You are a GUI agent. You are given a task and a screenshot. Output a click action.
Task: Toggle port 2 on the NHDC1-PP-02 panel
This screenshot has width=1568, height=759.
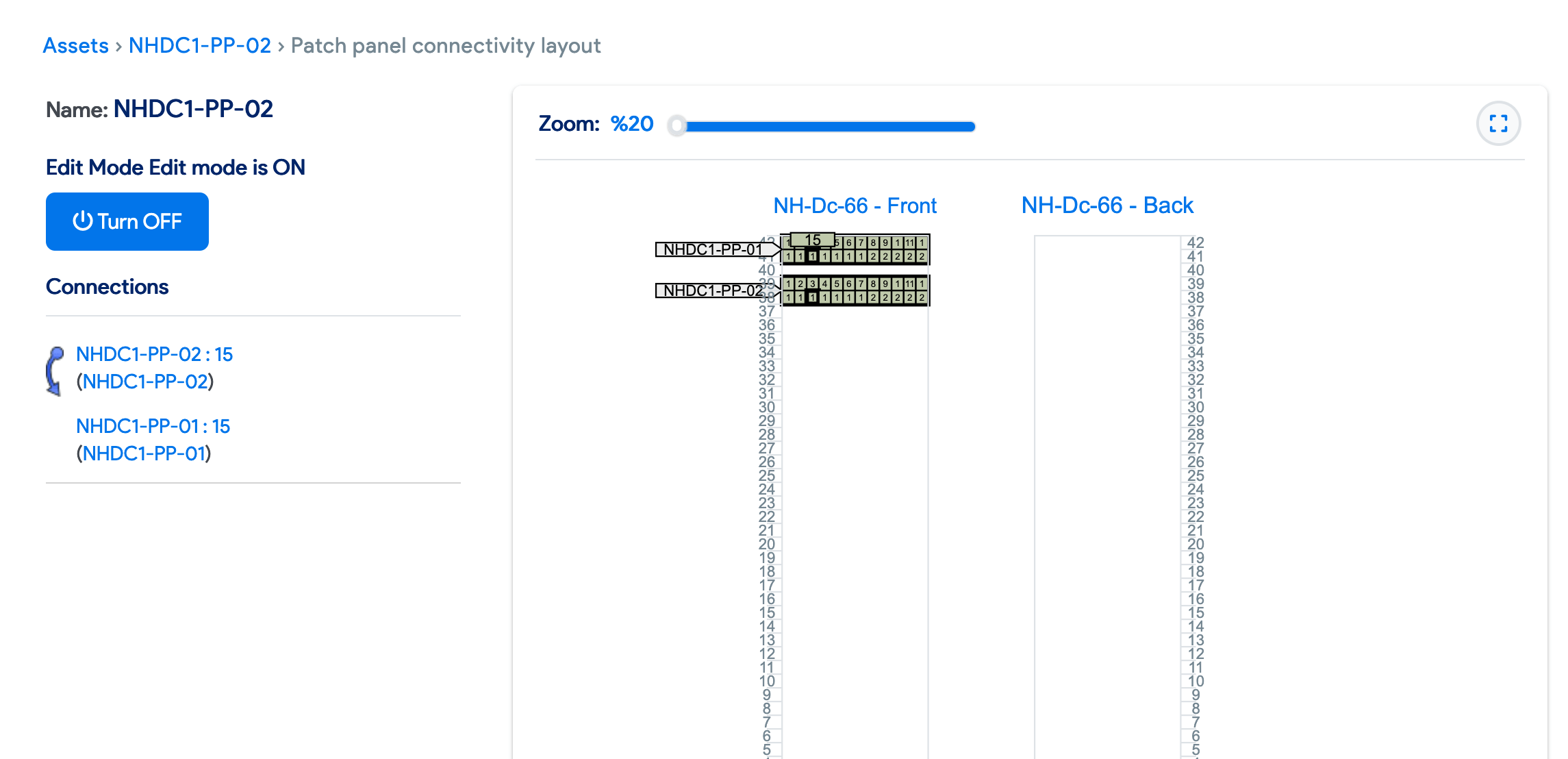(x=800, y=284)
